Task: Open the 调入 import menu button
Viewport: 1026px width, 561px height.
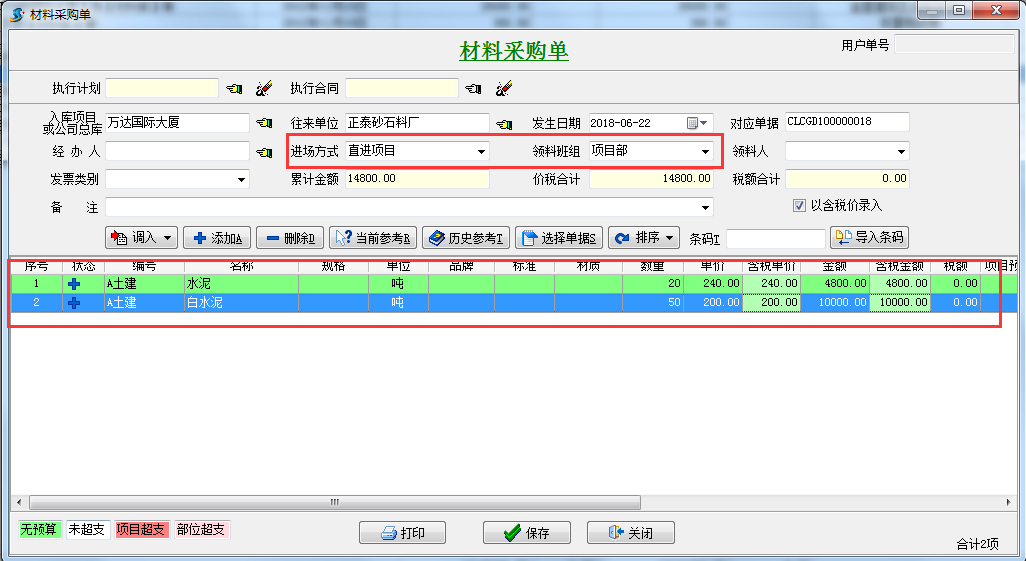Action: pyautogui.click(x=141, y=238)
